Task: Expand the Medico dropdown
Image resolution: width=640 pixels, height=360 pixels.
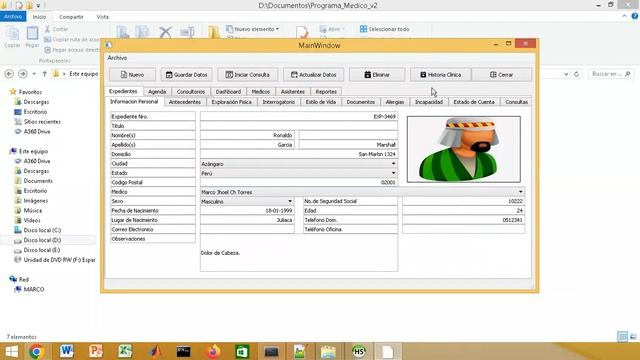Action: pyautogui.click(x=362, y=192)
